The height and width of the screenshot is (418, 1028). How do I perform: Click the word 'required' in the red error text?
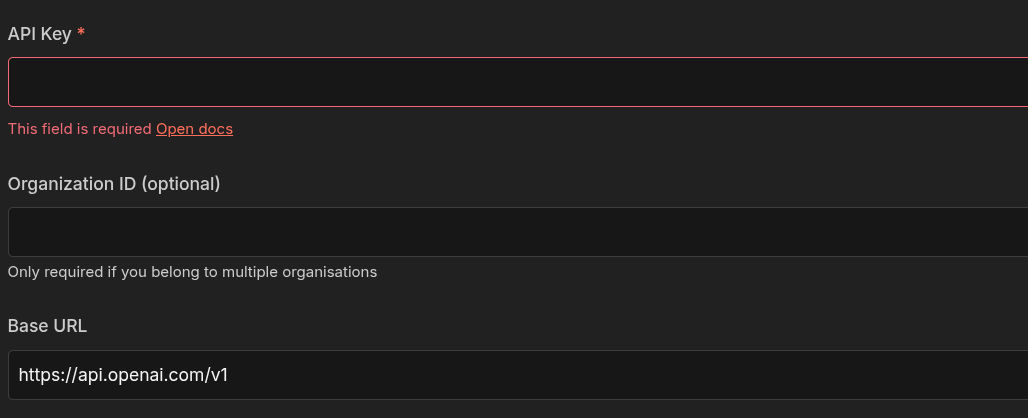(124, 129)
